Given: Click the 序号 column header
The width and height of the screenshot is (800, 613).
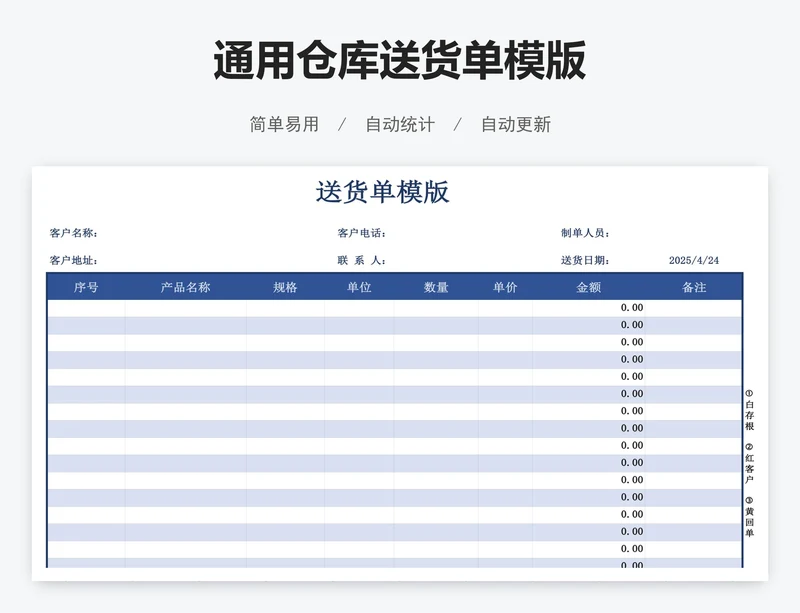Looking at the screenshot, I should [86, 287].
